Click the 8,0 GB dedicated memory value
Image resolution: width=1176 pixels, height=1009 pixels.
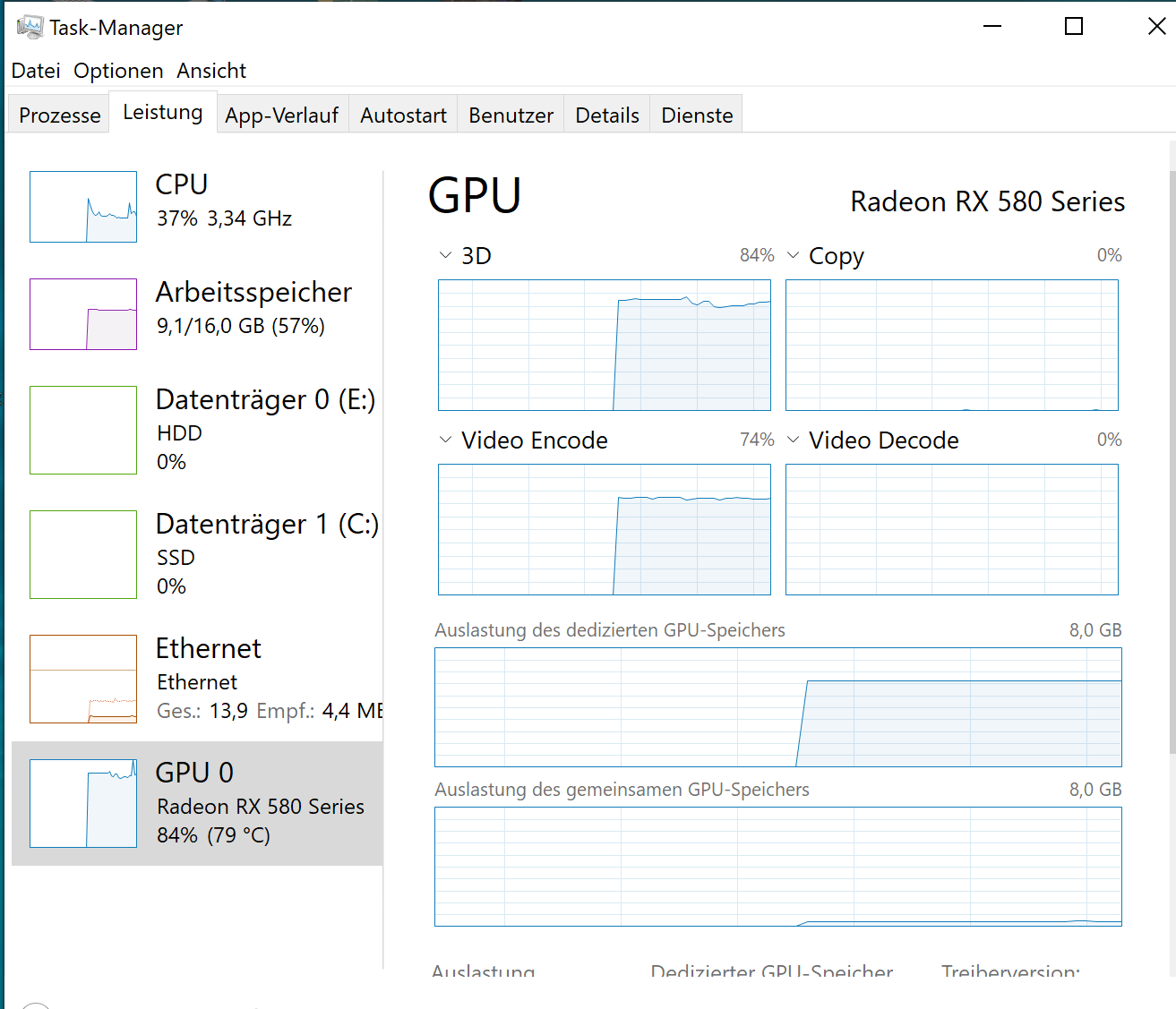point(1095,630)
